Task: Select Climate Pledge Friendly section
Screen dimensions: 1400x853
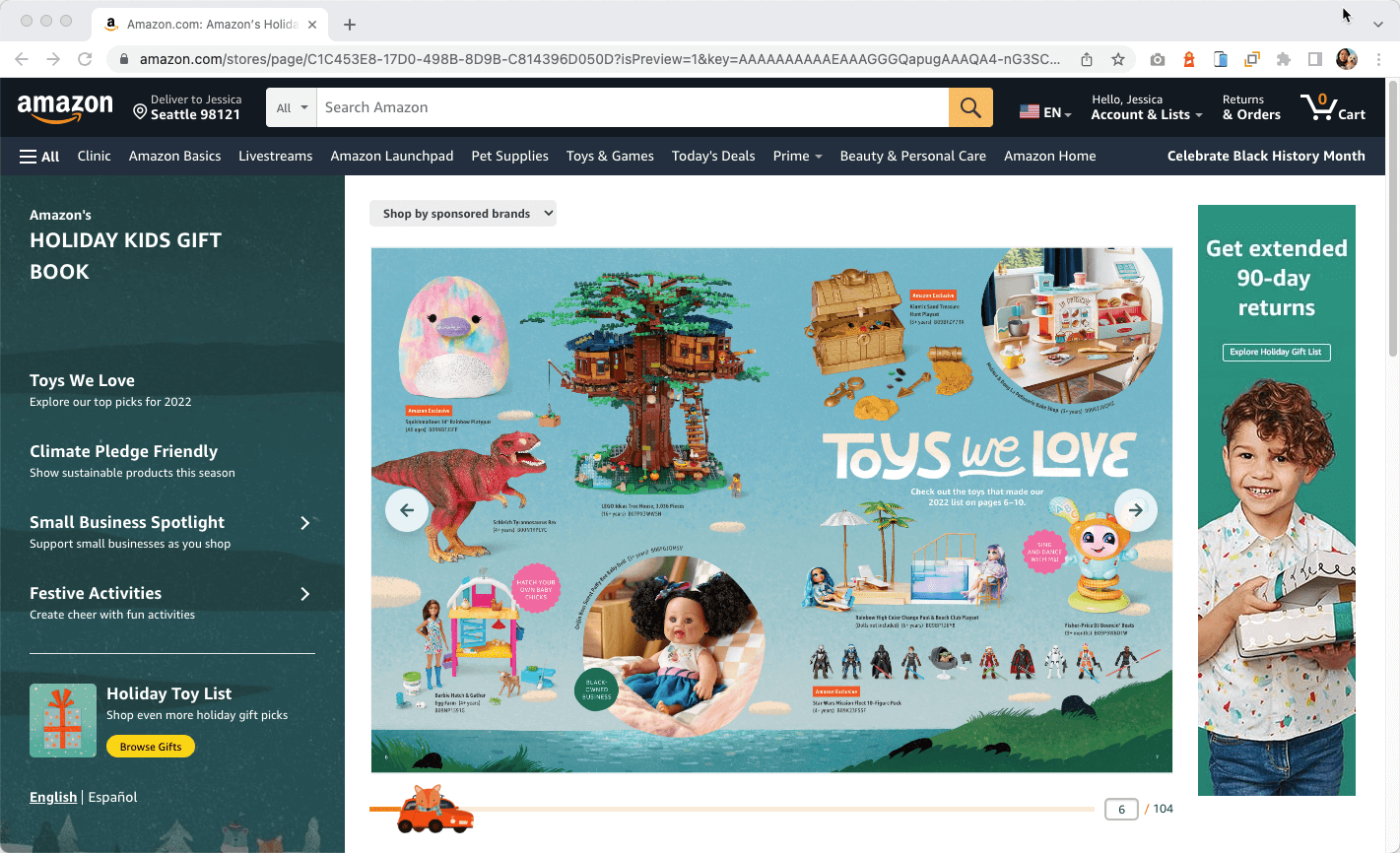Action: (x=132, y=460)
